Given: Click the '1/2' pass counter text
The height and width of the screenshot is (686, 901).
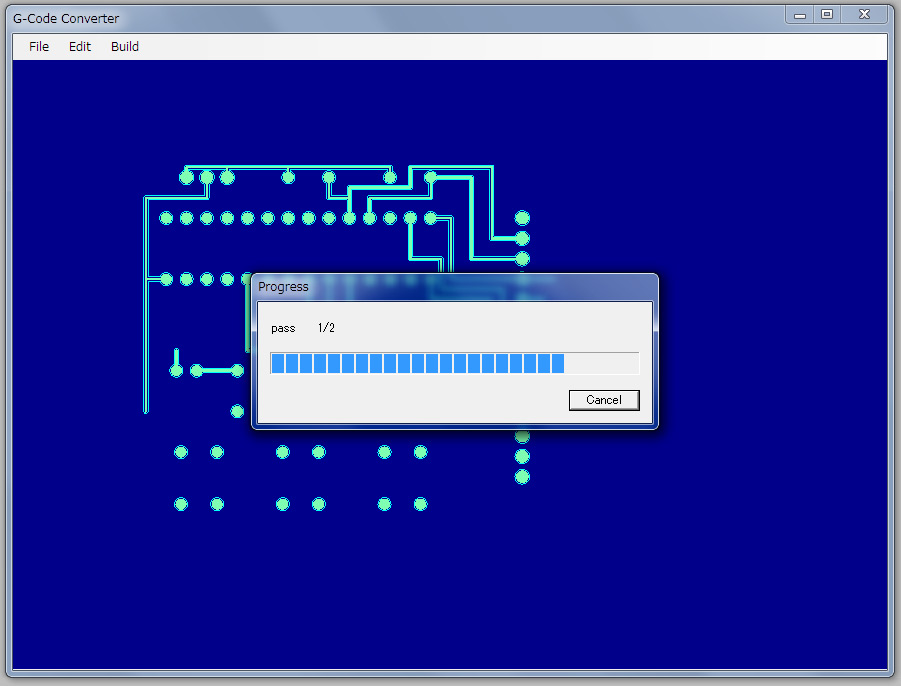Looking at the screenshot, I should tap(326, 327).
